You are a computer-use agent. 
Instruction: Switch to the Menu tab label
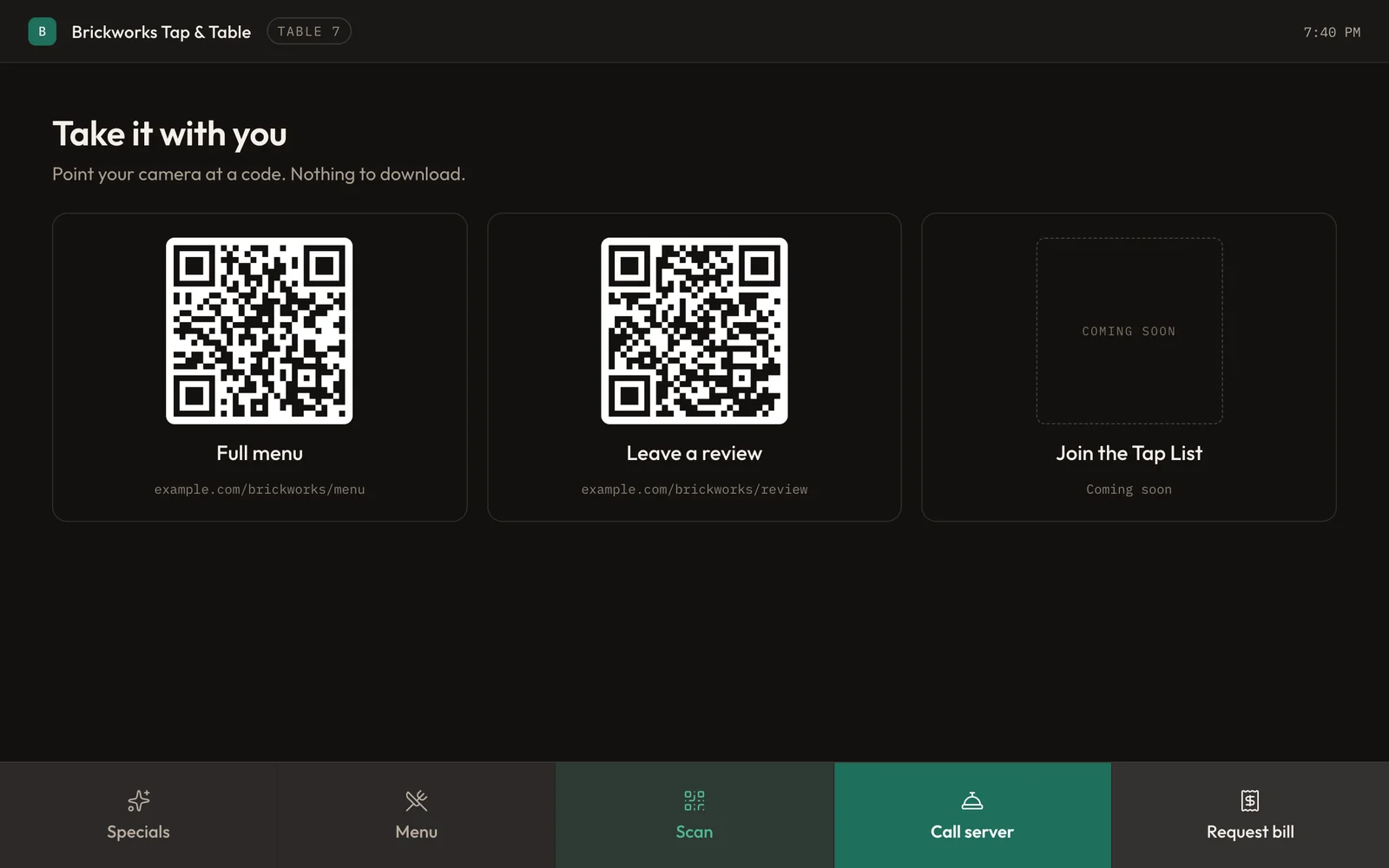(416, 832)
